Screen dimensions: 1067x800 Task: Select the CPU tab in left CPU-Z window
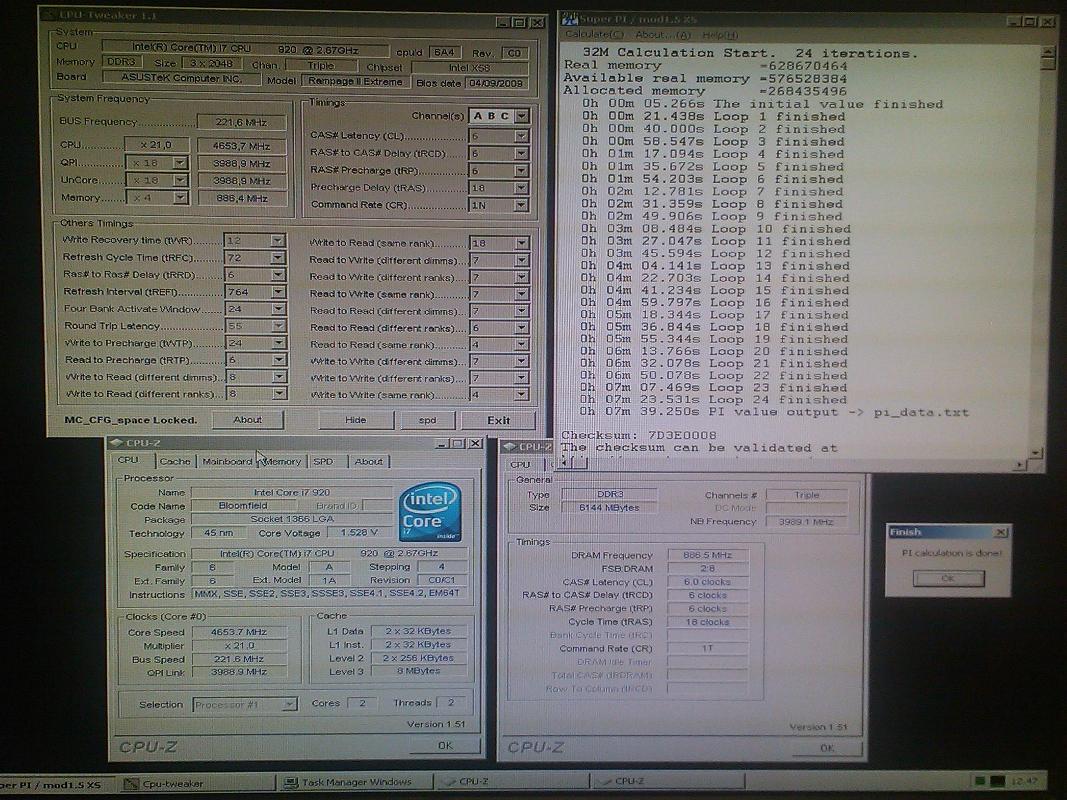(128, 460)
